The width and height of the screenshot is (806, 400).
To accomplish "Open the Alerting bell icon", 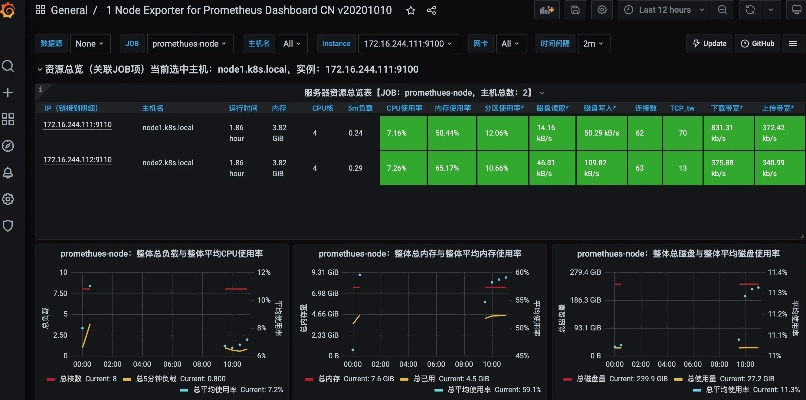I will tap(8, 173).
